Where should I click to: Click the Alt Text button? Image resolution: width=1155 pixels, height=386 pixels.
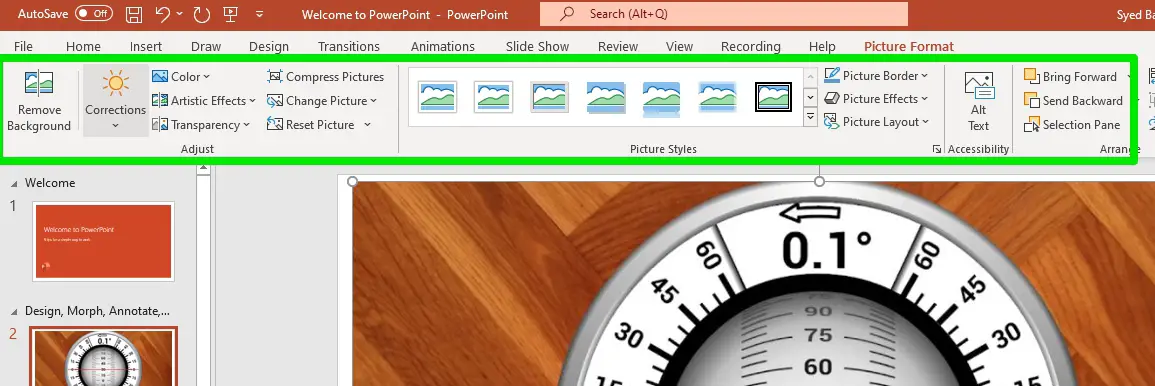[x=979, y=102]
